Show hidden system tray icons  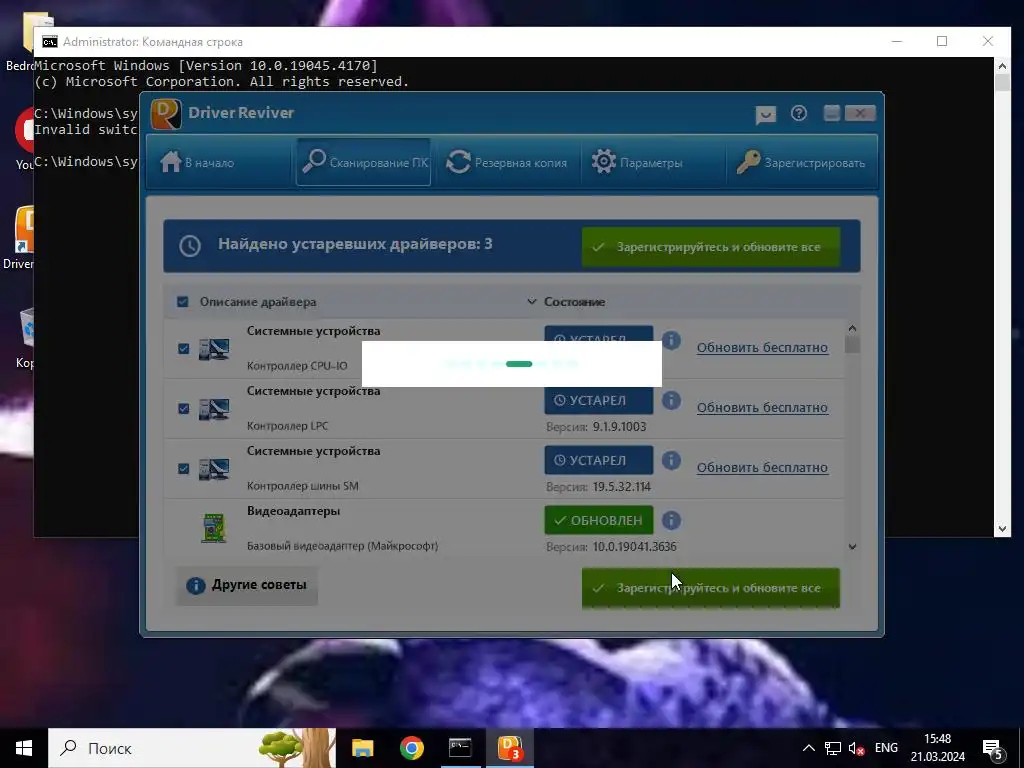tap(808, 748)
